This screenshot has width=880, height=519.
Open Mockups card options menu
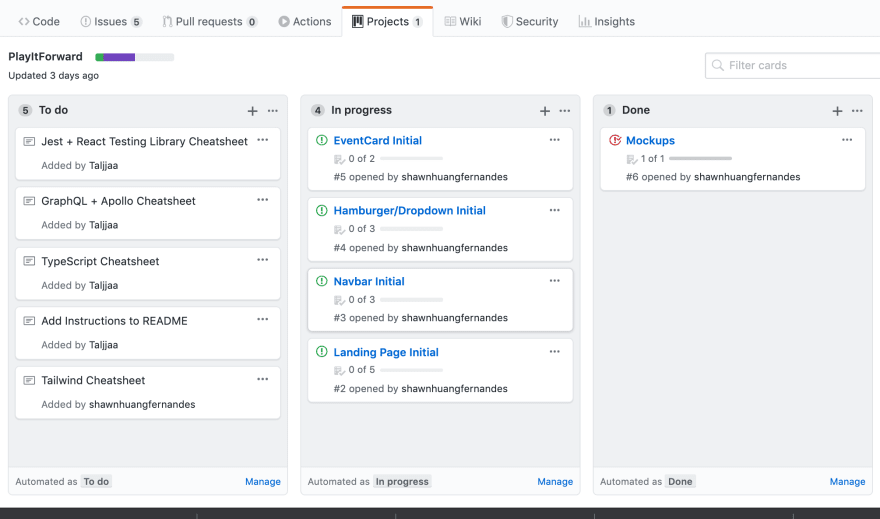(x=847, y=140)
